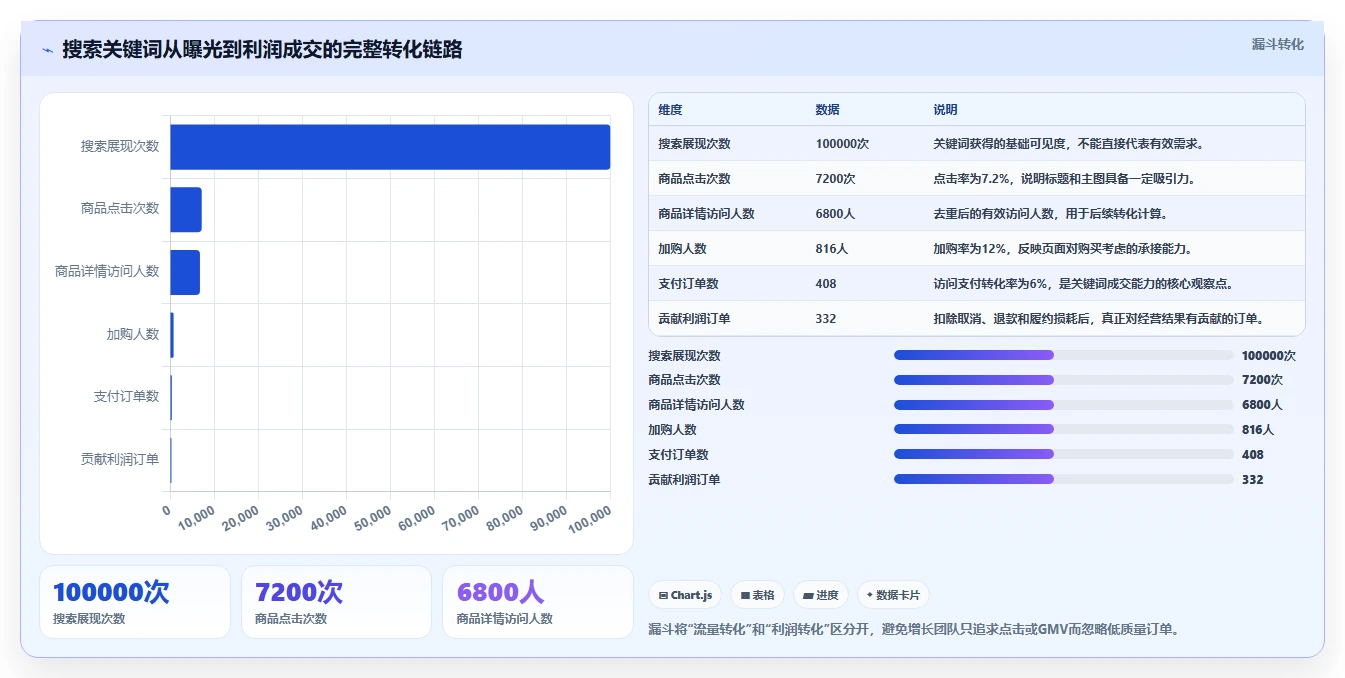Click the 贡献利润订单 label on the chart axis

pyautogui.click(x=120, y=459)
